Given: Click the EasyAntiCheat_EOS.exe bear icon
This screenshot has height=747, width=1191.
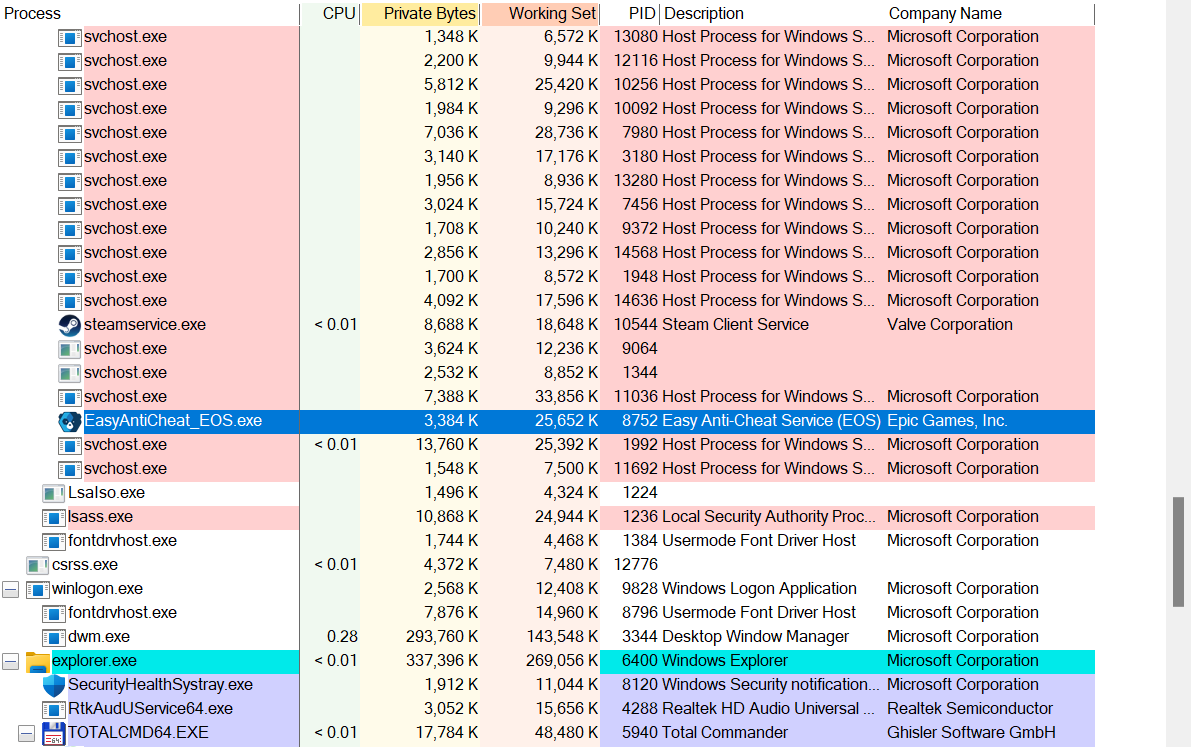Looking at the screenshot, I should [x=70, y=421].
